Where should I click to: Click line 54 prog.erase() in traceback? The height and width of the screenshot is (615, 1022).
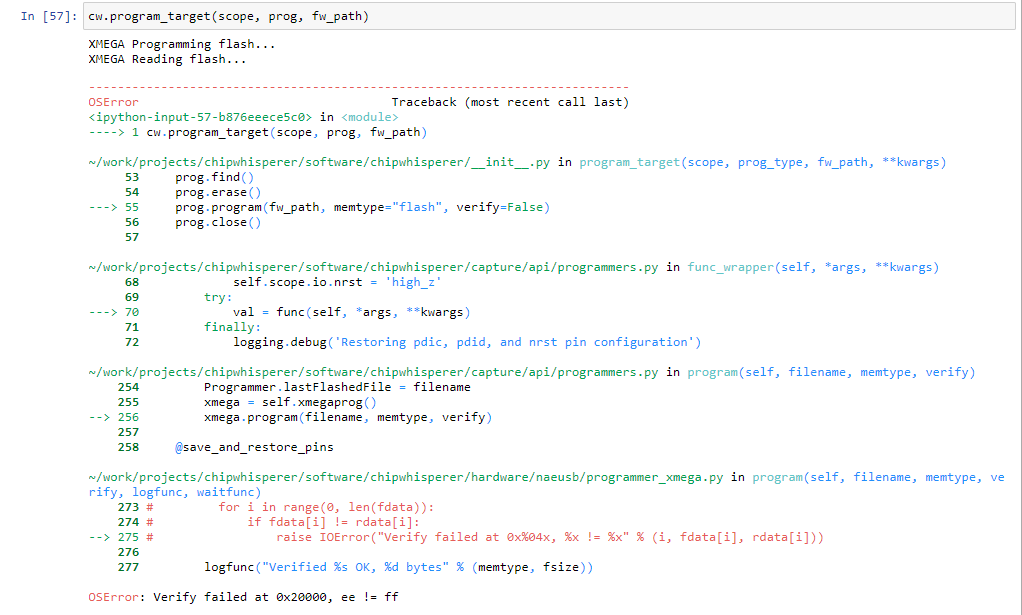tap(218, 192)
